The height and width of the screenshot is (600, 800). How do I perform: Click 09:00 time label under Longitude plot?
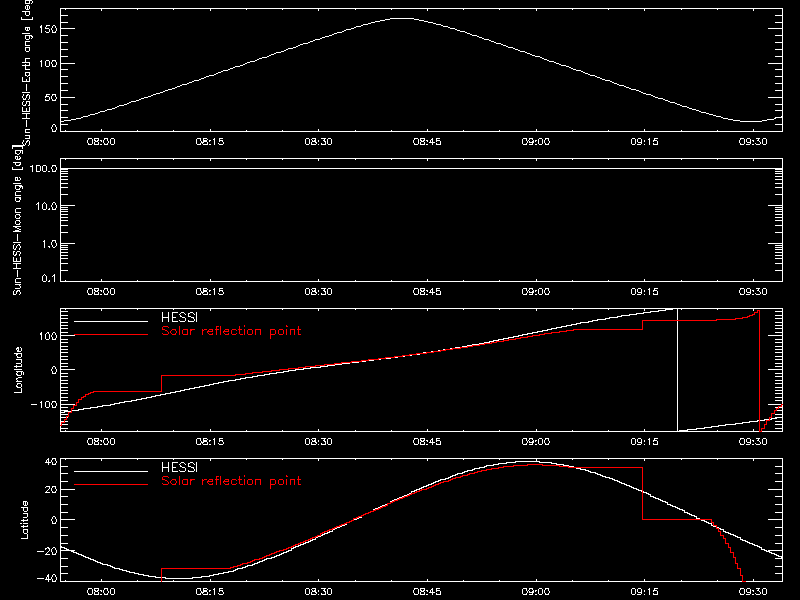pyautogui.click(x=536, y=442)
